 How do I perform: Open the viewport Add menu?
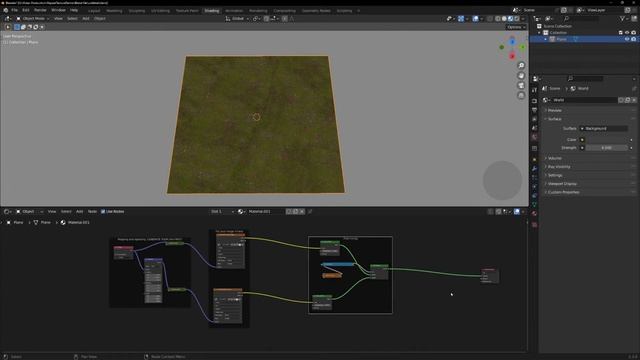(86, 19)
